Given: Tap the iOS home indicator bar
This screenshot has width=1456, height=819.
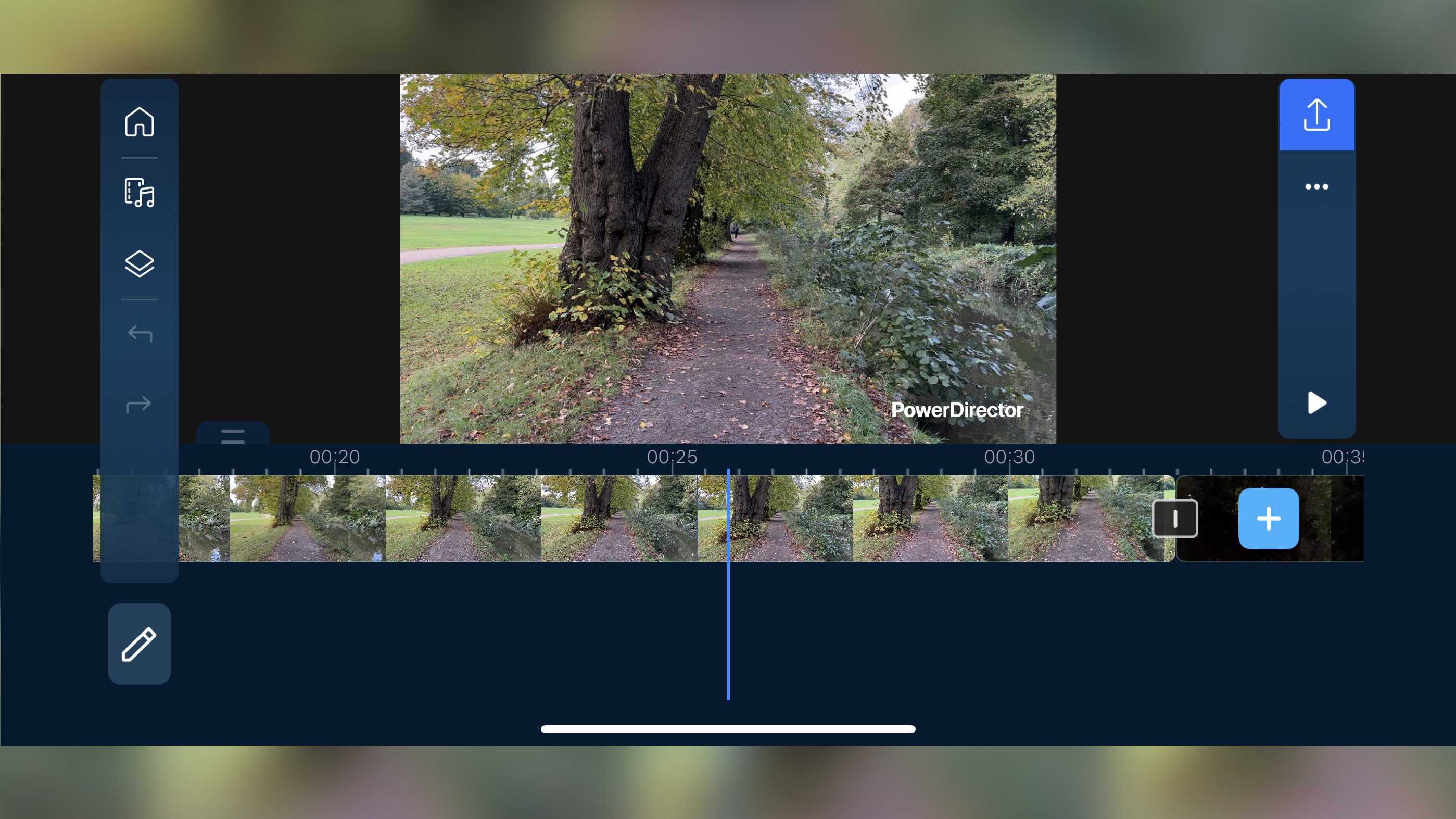Looking at the screenshot, I should [x=728, y=729].
